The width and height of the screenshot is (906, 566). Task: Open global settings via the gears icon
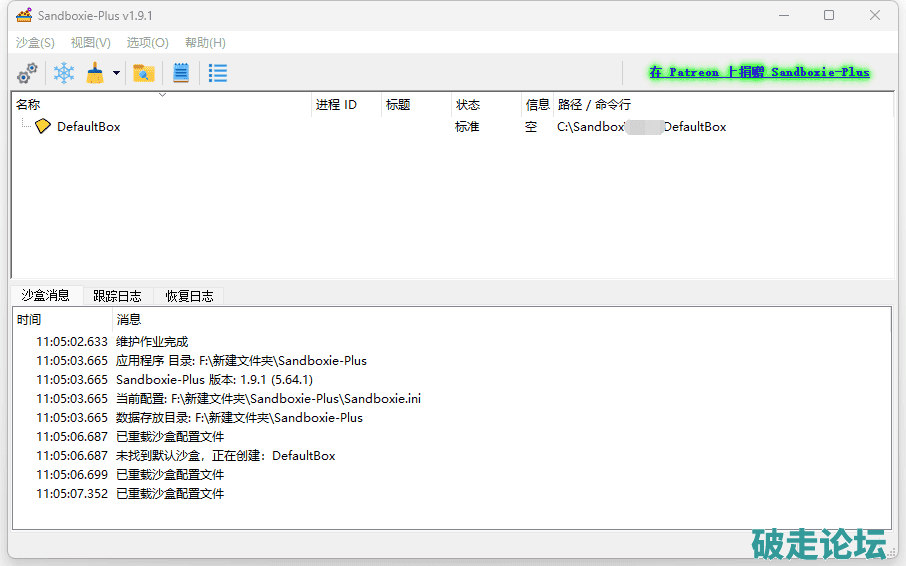(27, 73)
